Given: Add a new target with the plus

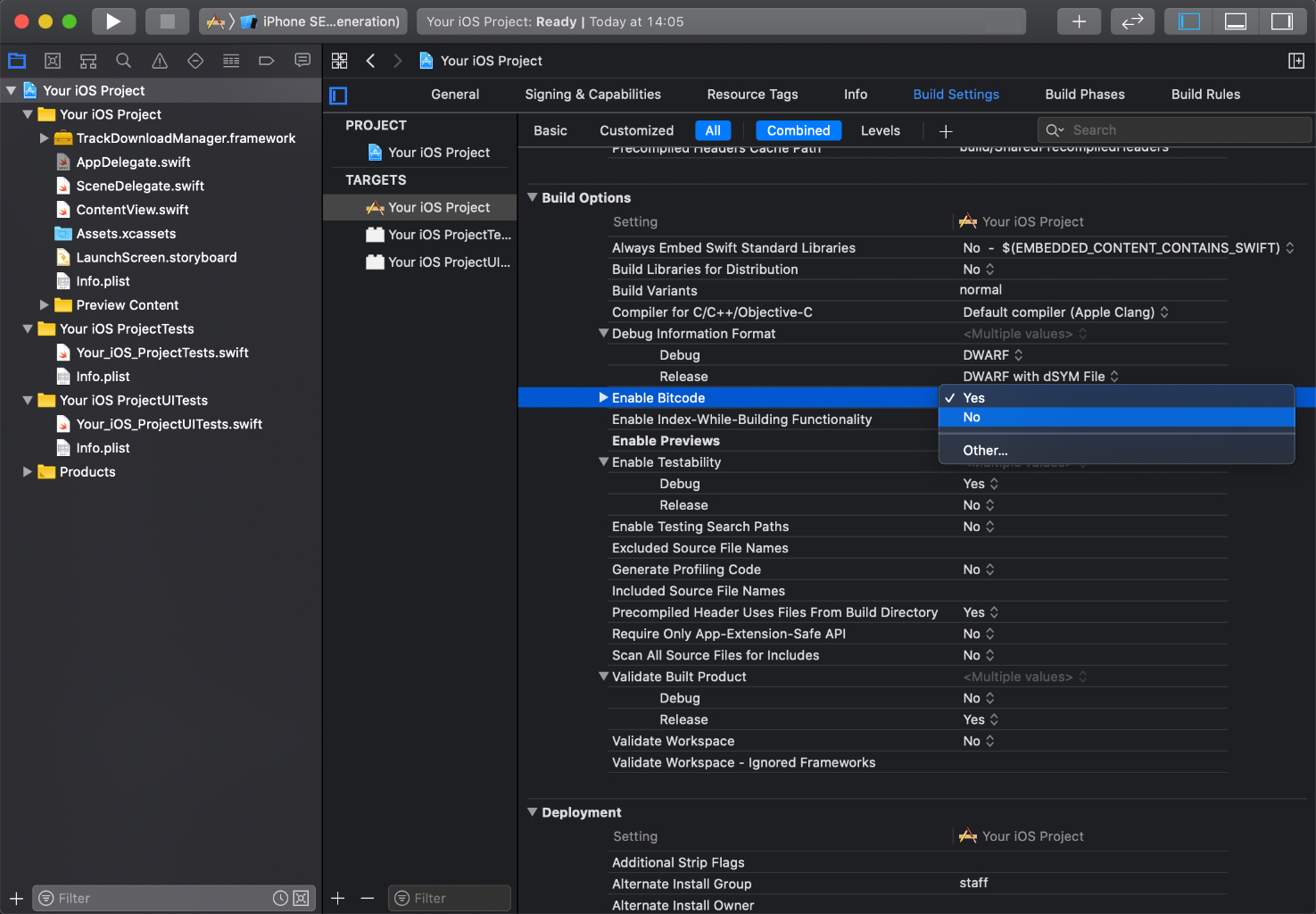Looking at the screenshot, I should pyautogui.click(x=338, y=898).
